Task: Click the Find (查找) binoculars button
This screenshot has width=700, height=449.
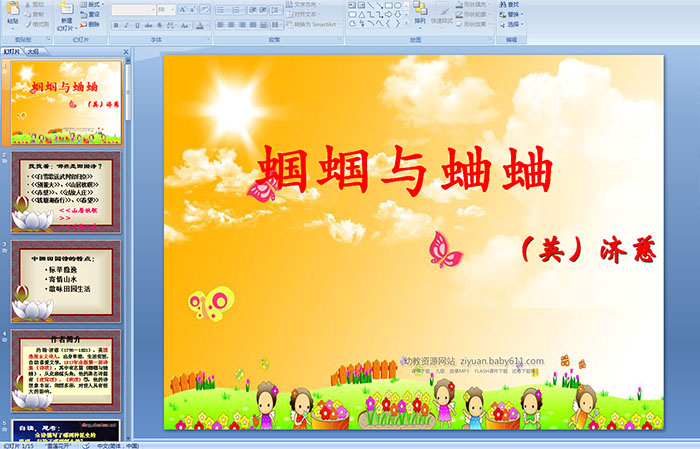Action: (x=509, y=4)
